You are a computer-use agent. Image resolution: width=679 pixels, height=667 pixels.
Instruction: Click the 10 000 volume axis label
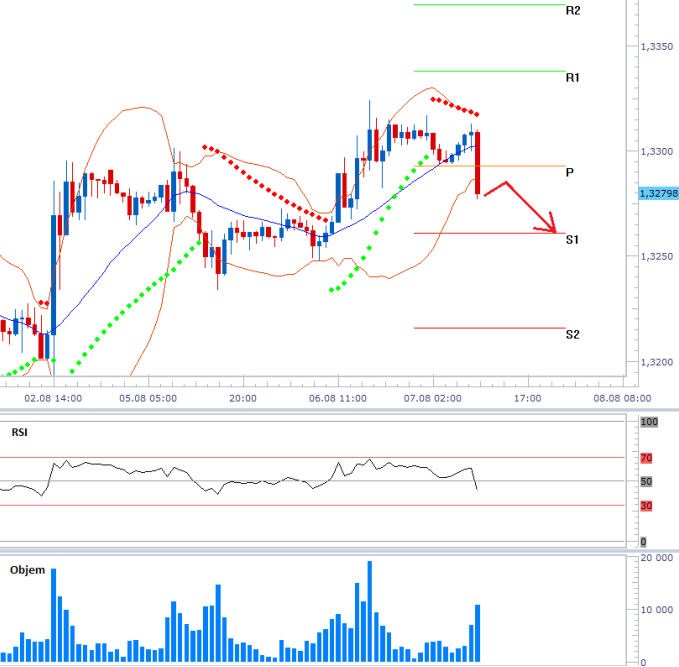pos(657,610)
